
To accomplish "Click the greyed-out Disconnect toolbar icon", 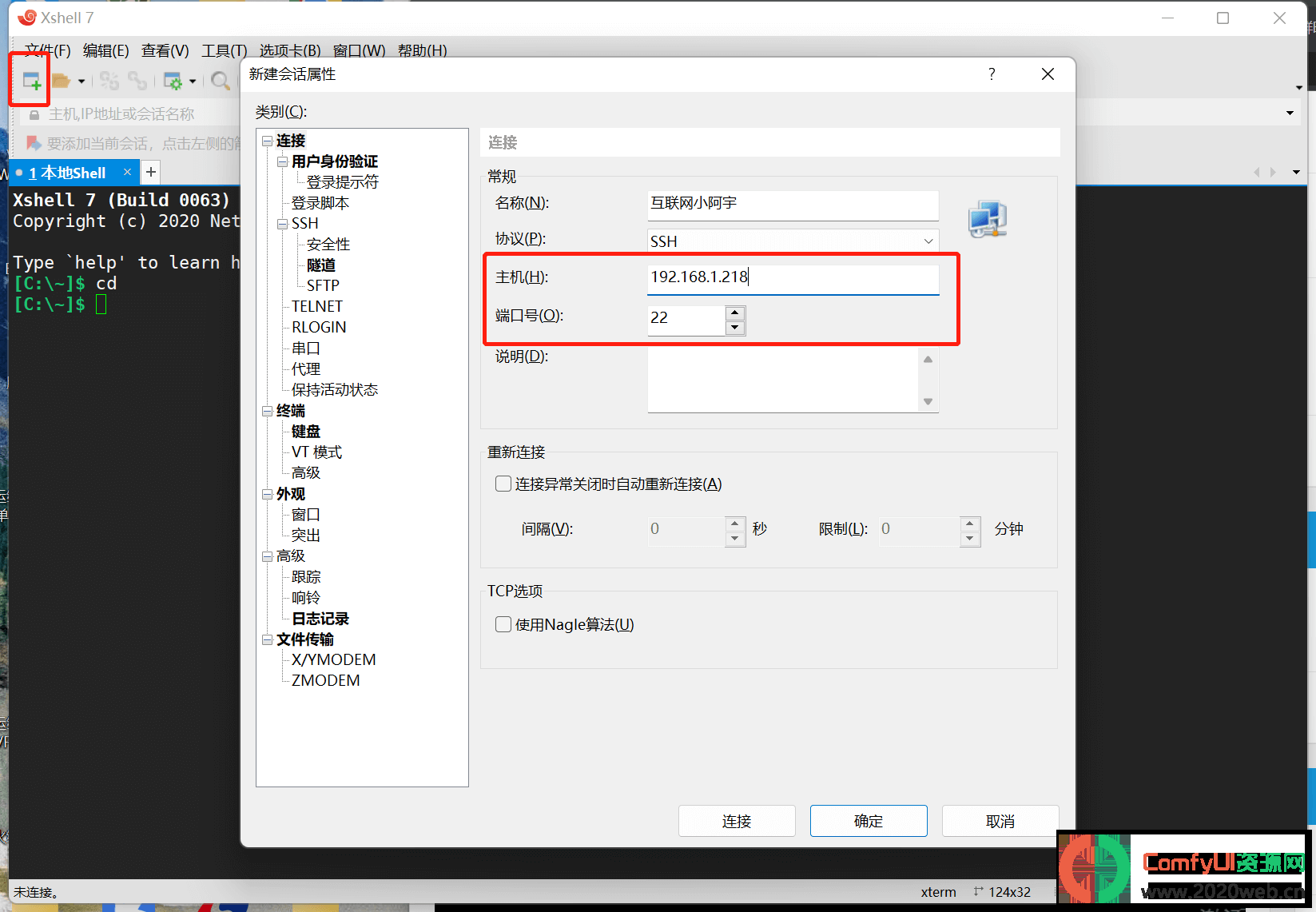I will 109,81.
